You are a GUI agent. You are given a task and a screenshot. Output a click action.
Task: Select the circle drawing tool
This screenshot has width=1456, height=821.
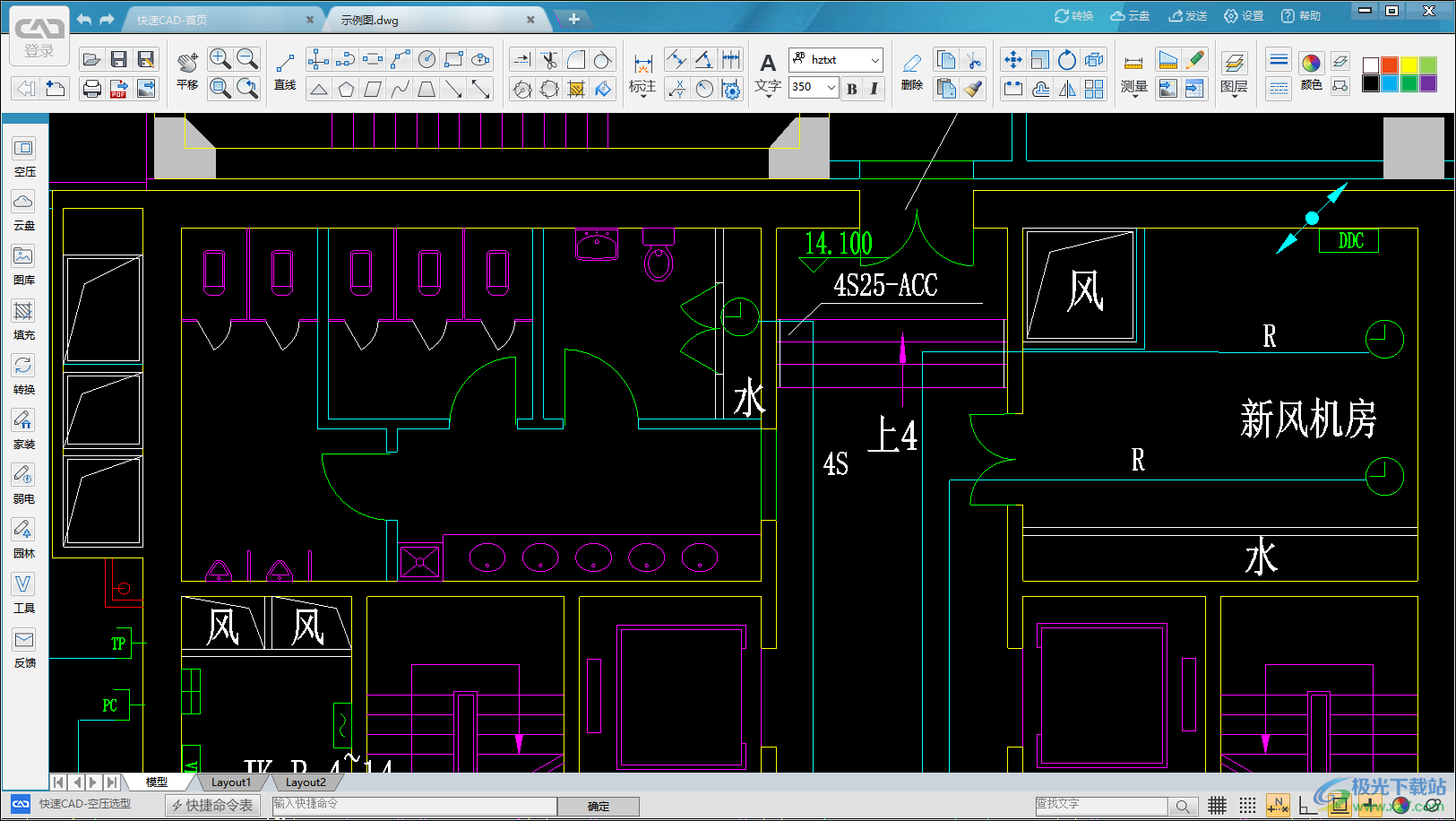coord(427,60)
